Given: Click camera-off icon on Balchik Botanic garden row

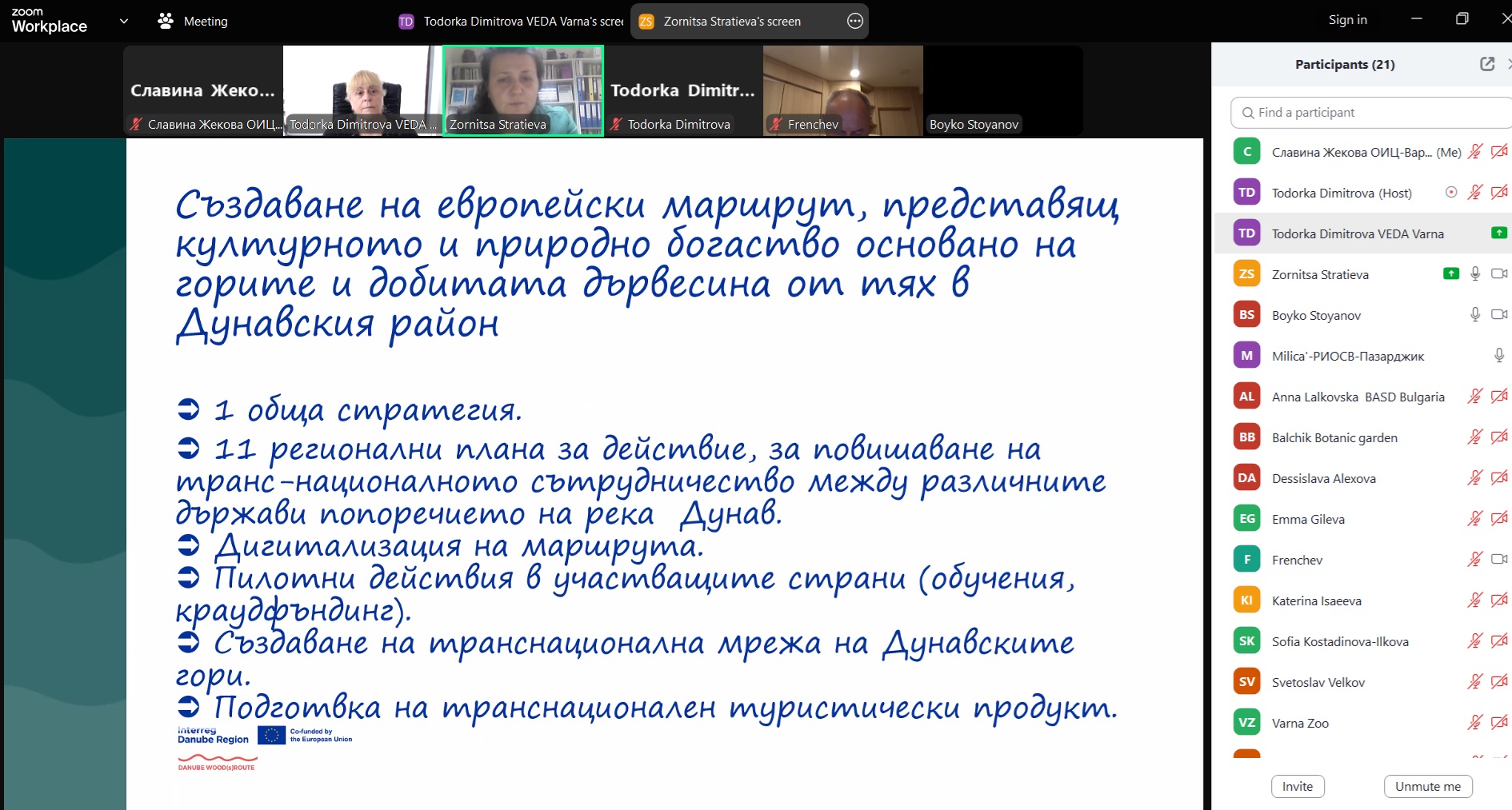Looking at the screenshot, I should [x=1499, y=437].
